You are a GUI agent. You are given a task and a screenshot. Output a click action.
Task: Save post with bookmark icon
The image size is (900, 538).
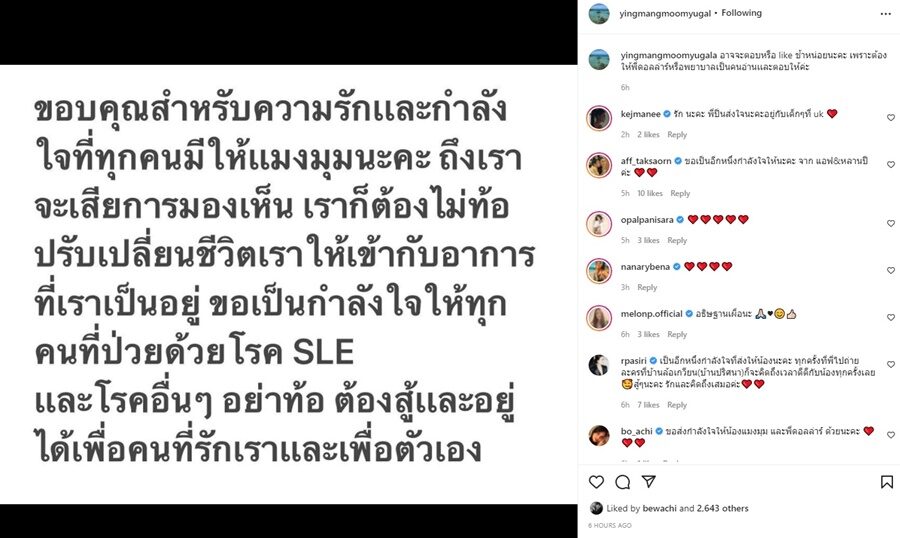887,482
